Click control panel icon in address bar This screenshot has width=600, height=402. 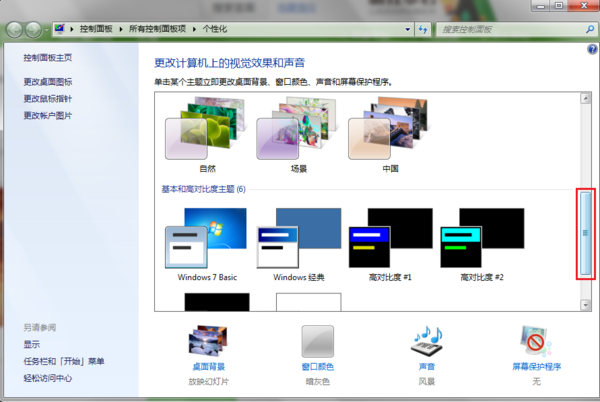coord(59,29)
